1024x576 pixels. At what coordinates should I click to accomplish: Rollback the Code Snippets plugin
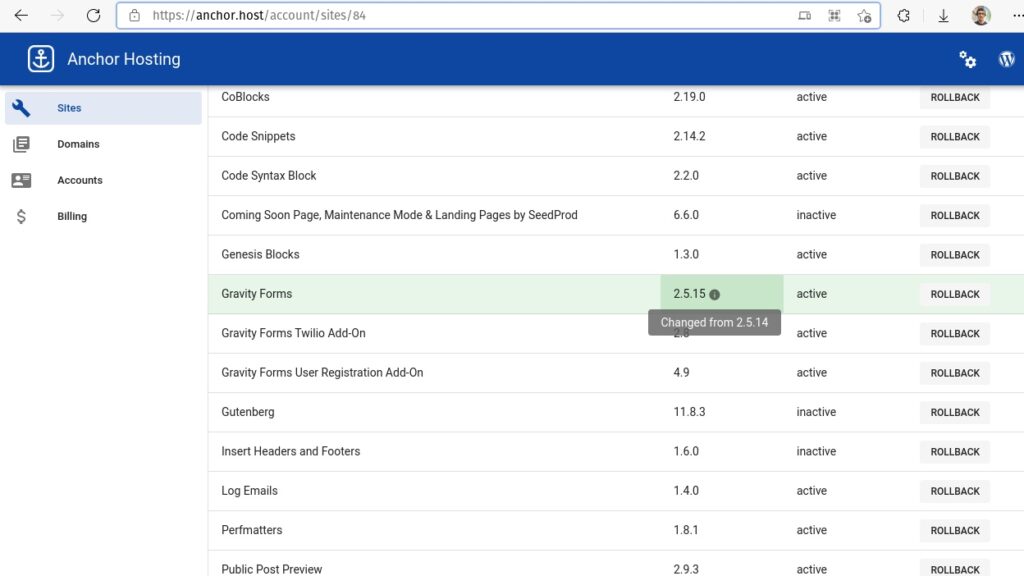click(x=955, y=136)
